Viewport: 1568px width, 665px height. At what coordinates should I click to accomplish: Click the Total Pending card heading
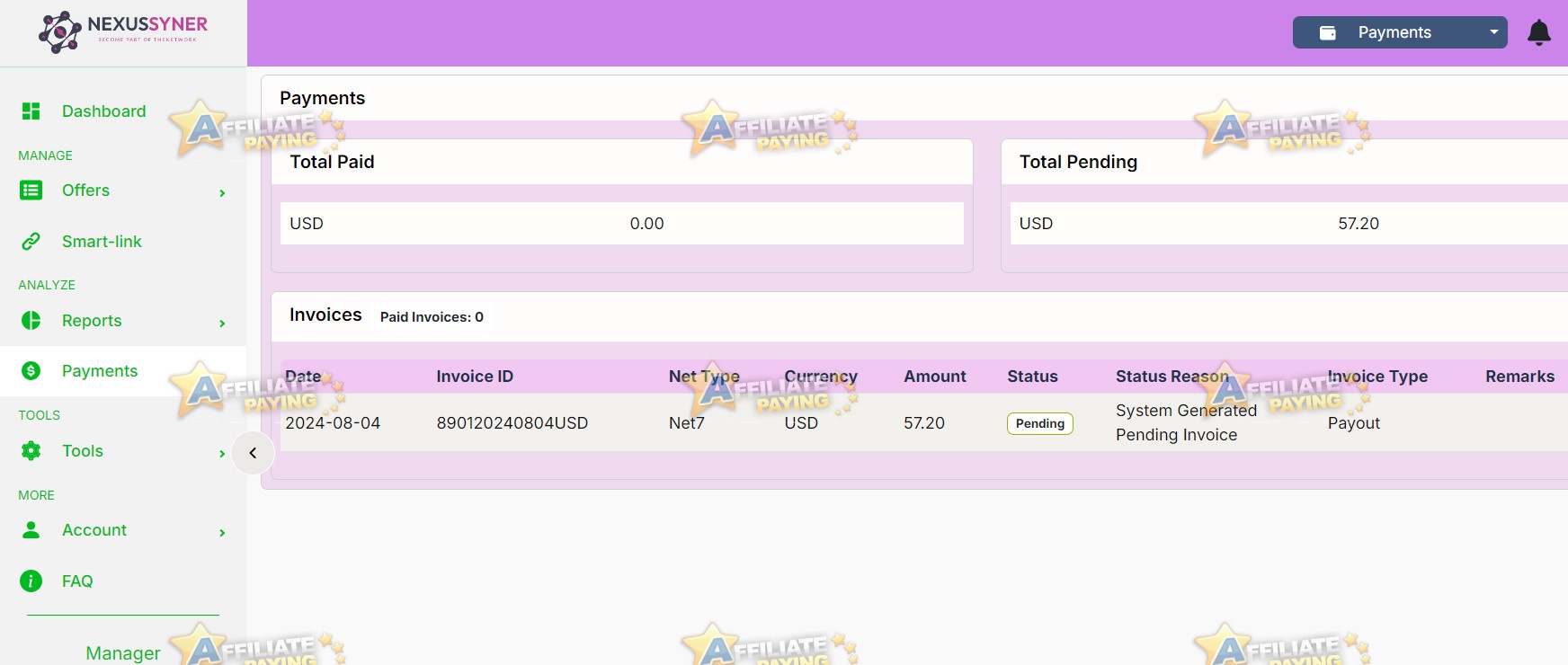click(x=1078, y=162)
